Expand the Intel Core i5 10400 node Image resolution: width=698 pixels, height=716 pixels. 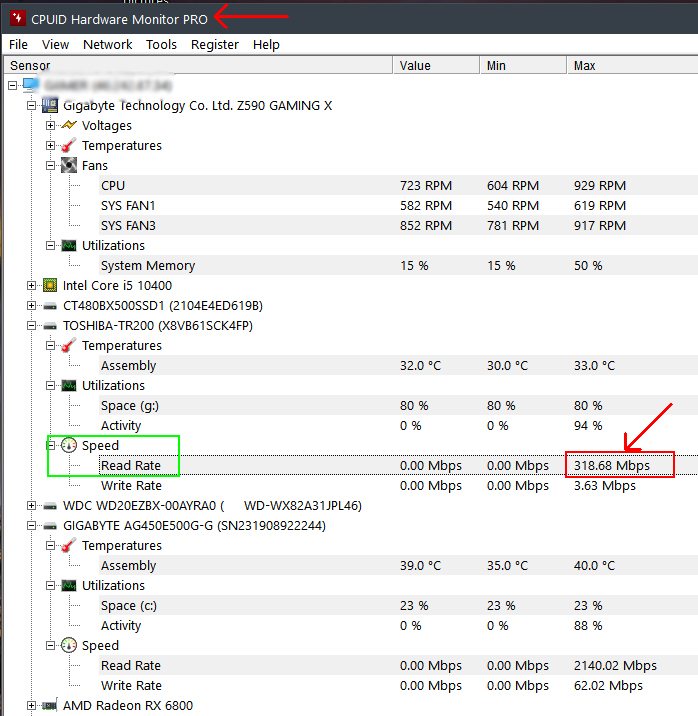click(31, 286)
